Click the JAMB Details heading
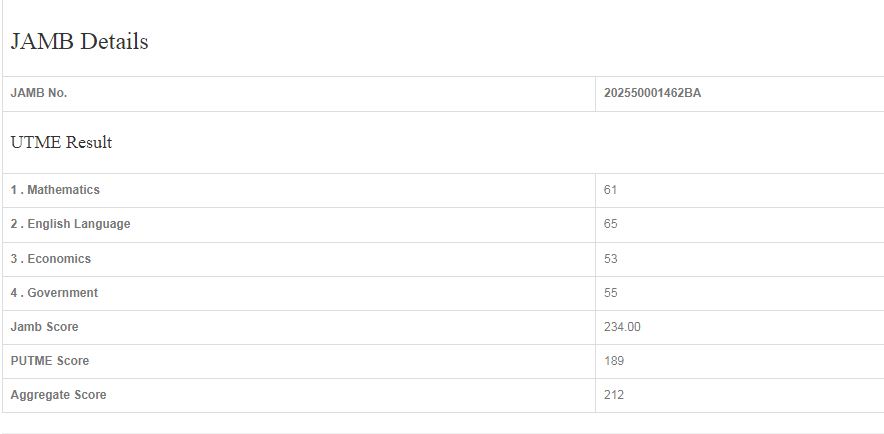 [x=79, y=42]
